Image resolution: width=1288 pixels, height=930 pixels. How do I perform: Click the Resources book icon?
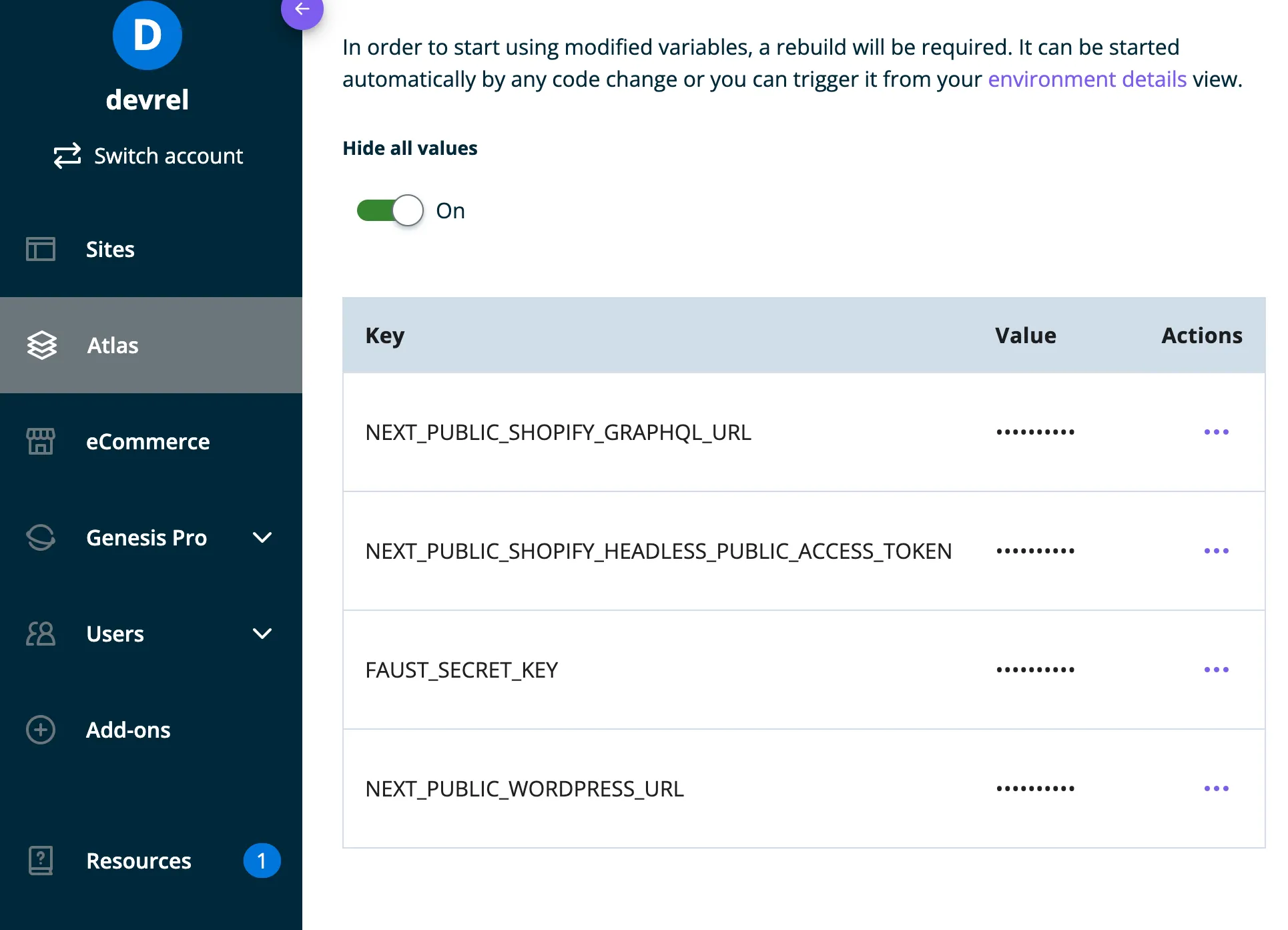point(41,861)
